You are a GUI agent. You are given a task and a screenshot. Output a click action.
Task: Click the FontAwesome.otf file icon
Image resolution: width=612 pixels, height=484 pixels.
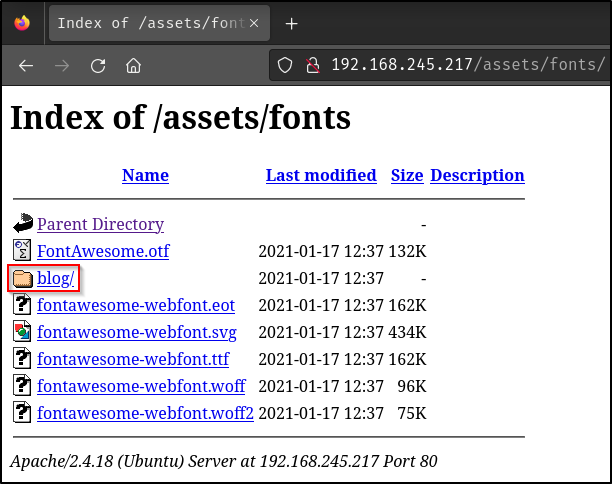[x=23, y=251]
